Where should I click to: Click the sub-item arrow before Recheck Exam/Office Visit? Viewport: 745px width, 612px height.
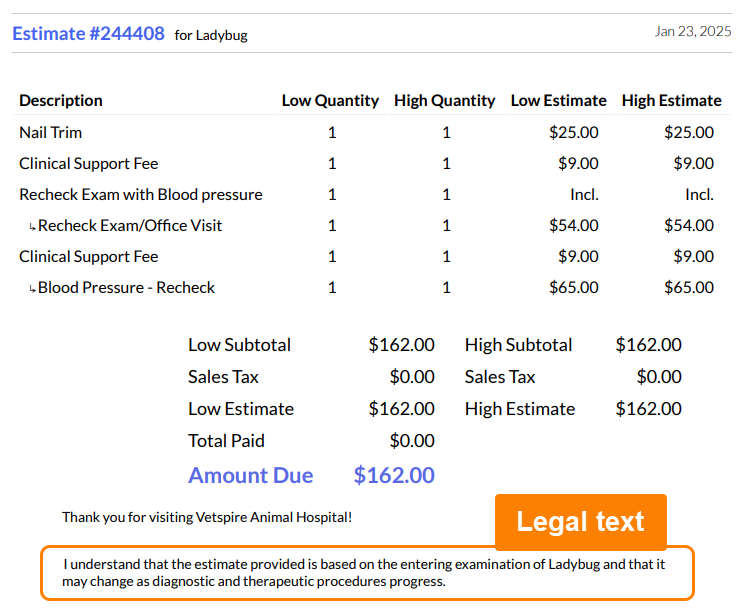[x=32, y=227]
